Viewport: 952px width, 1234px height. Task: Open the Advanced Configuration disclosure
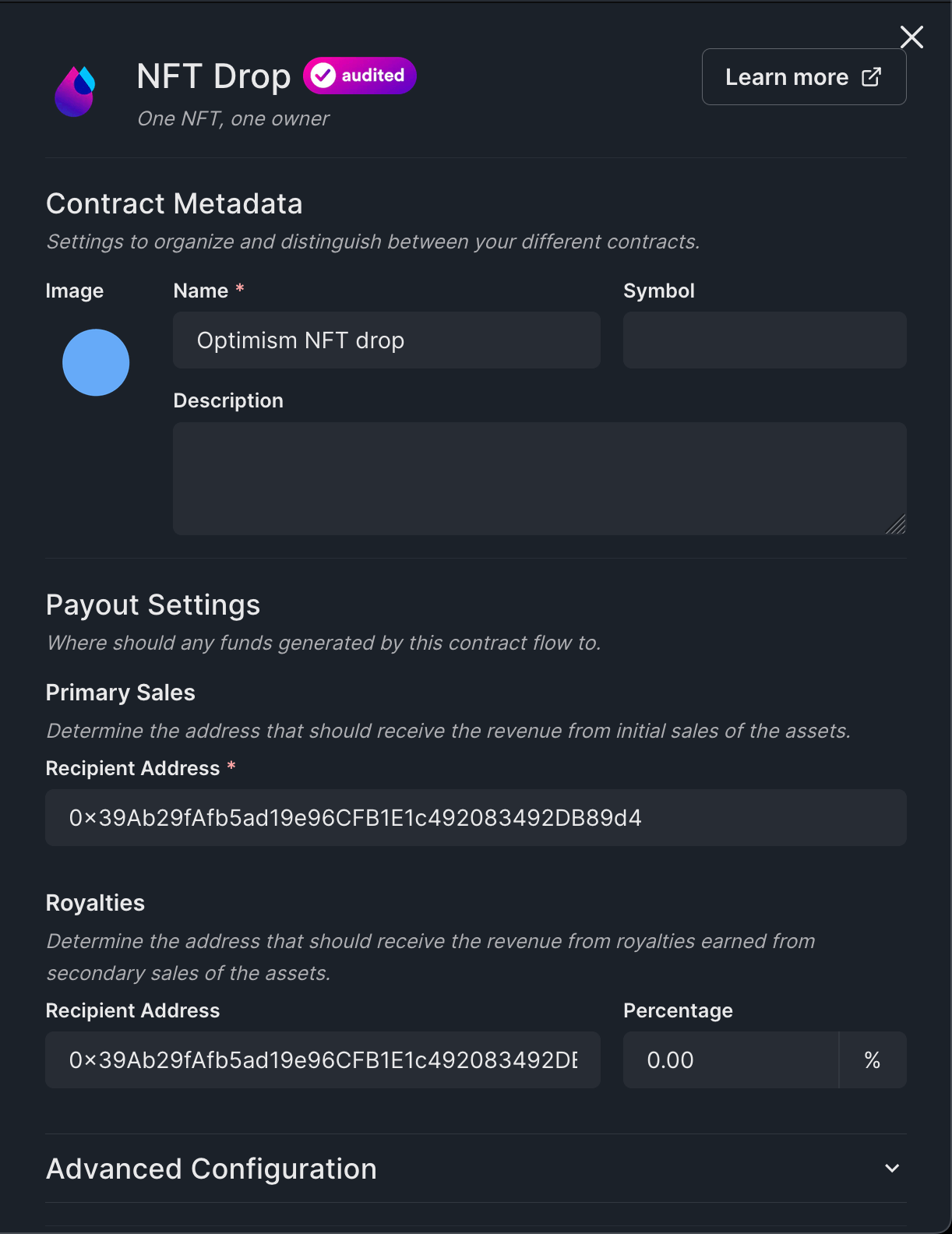click(210, 1169)
